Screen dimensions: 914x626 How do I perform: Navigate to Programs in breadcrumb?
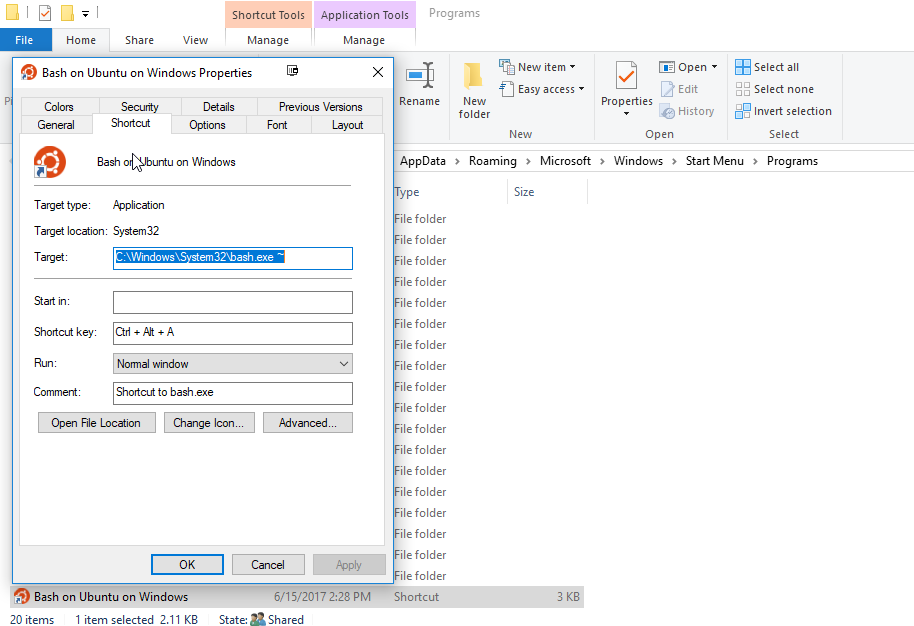pyautogui.click(x=792, y=161)
